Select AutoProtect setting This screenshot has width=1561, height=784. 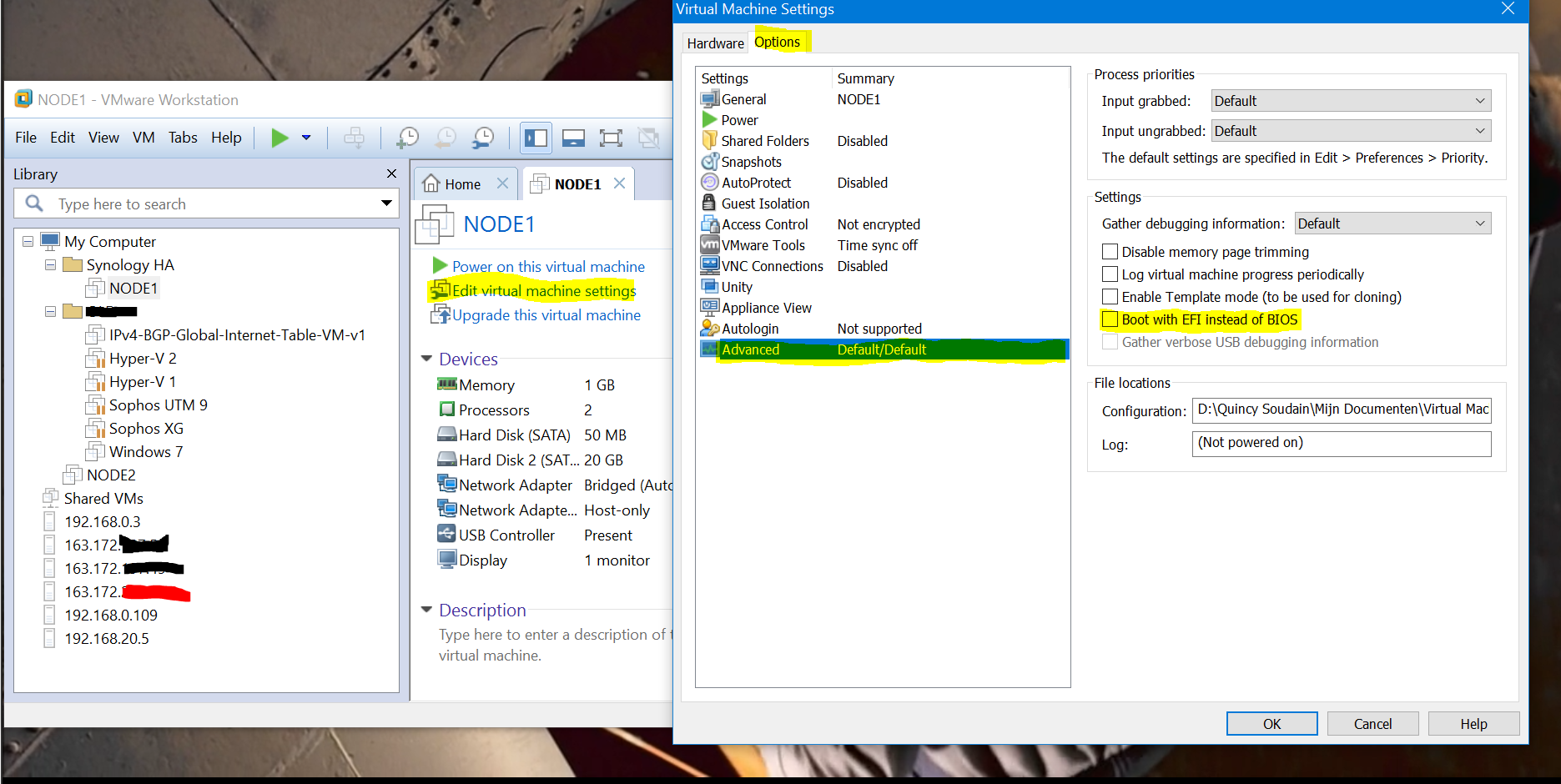pos(756,183)
